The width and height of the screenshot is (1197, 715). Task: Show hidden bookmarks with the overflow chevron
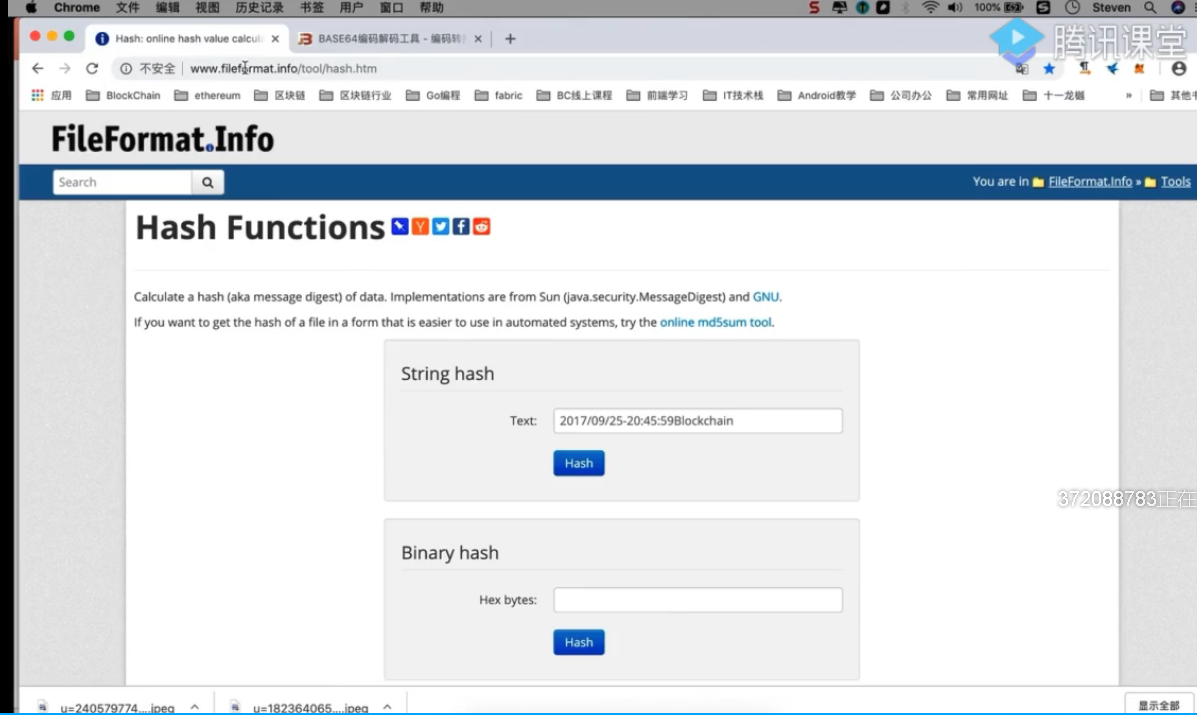1129,96
